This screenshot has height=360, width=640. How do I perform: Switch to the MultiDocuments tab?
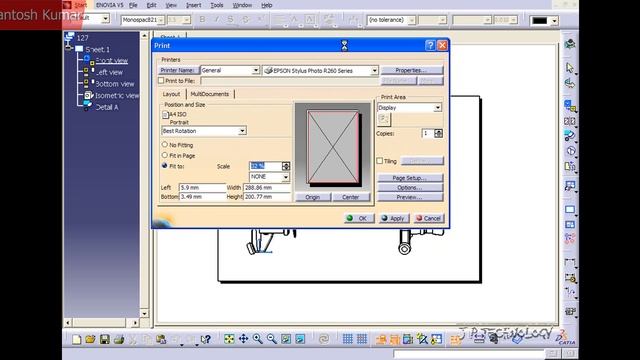click(x=210, y=94)
